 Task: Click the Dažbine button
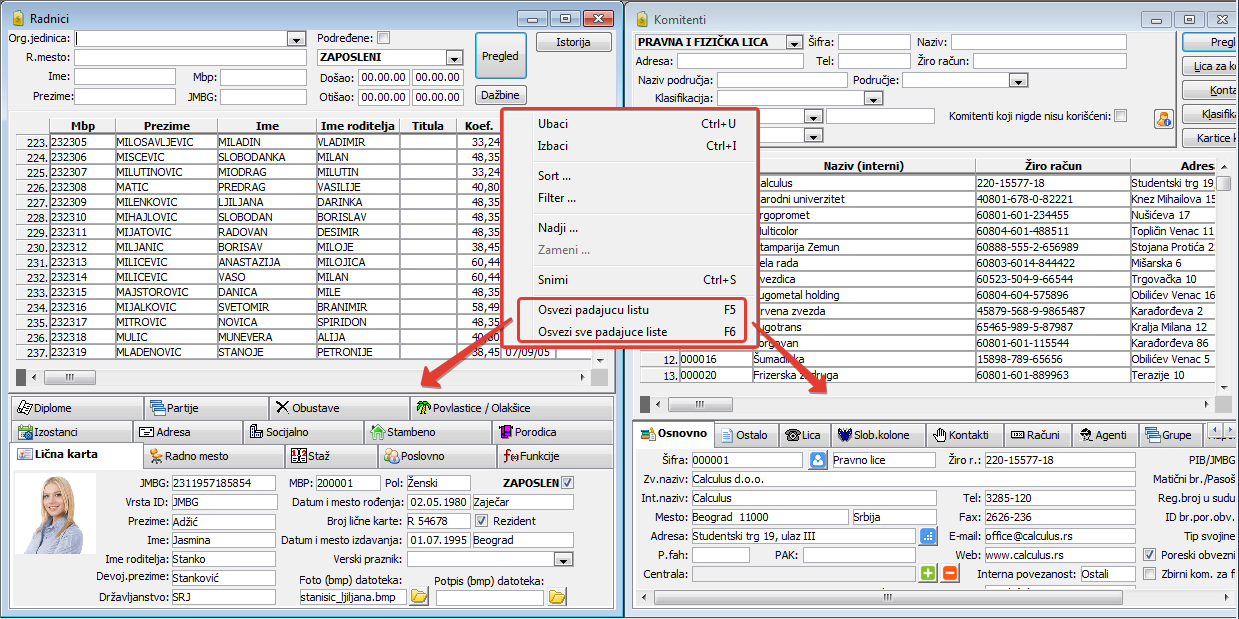click(x=501, y=95)
